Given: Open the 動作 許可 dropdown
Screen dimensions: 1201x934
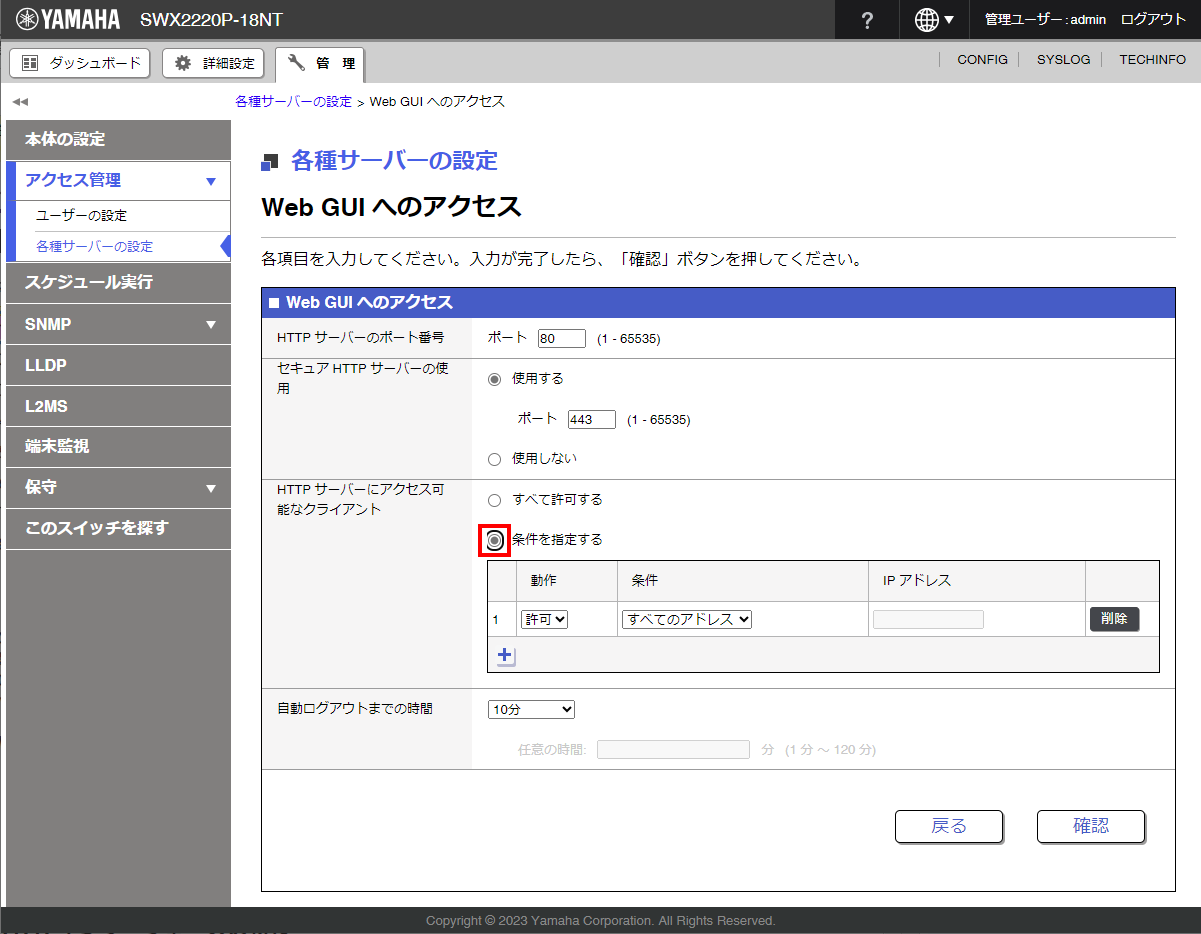Looking at the screenshot, I should click(x=545, y=619).
